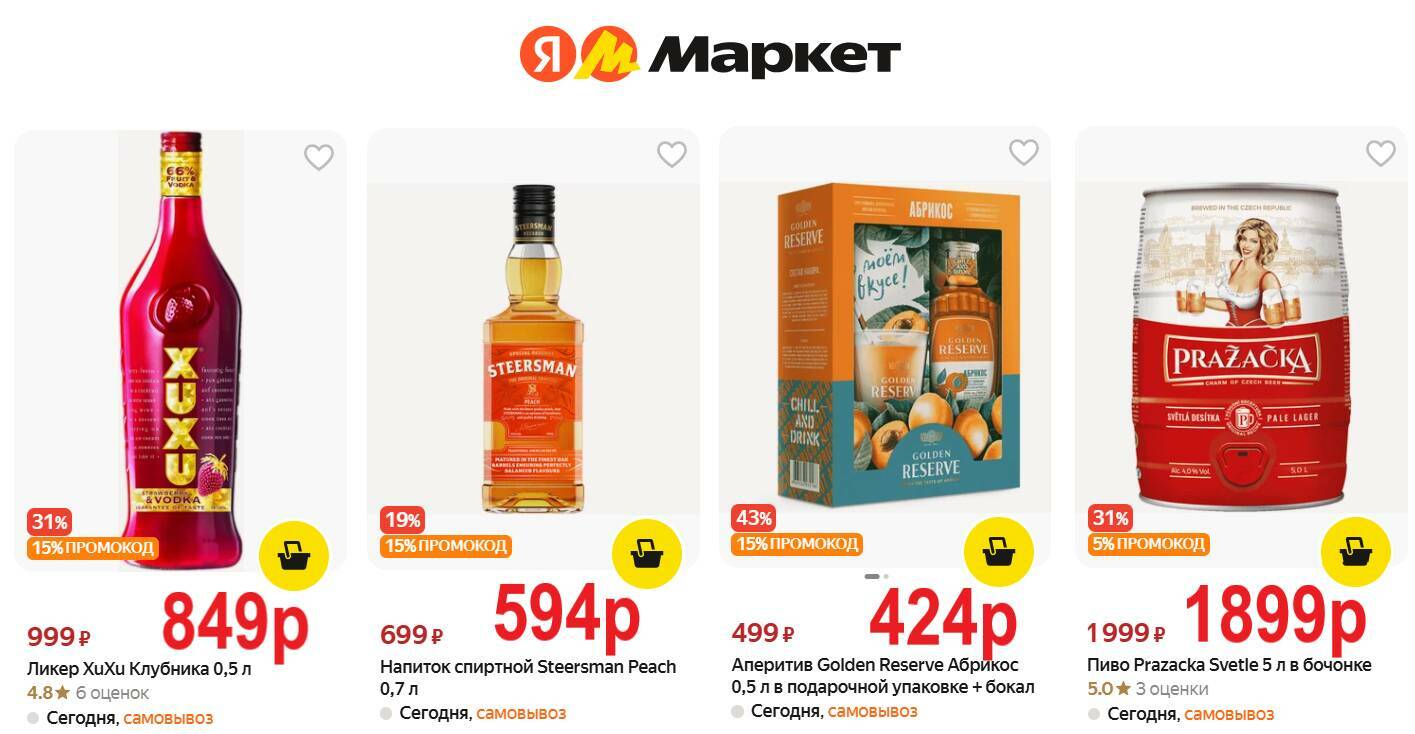Mark Golden Reserve aperitif as favorite
Screen dimensions: 1415x734
coord(1023,152)
